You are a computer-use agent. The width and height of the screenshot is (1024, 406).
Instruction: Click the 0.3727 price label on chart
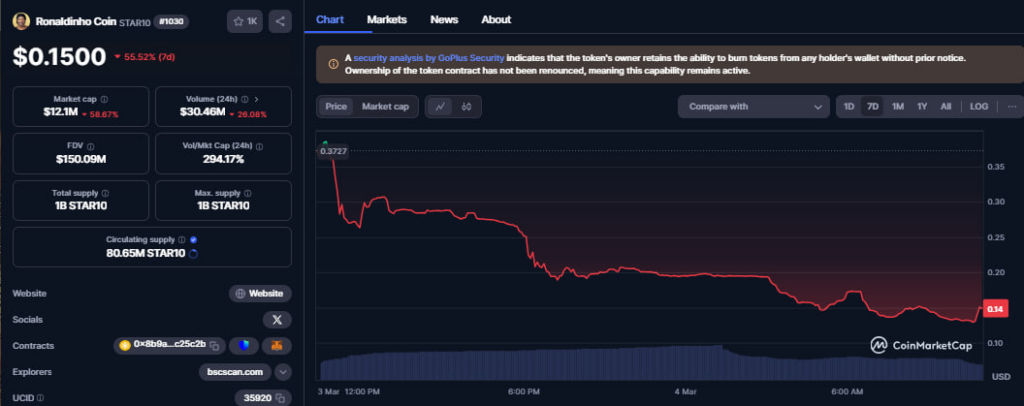[x=333, y=151]
